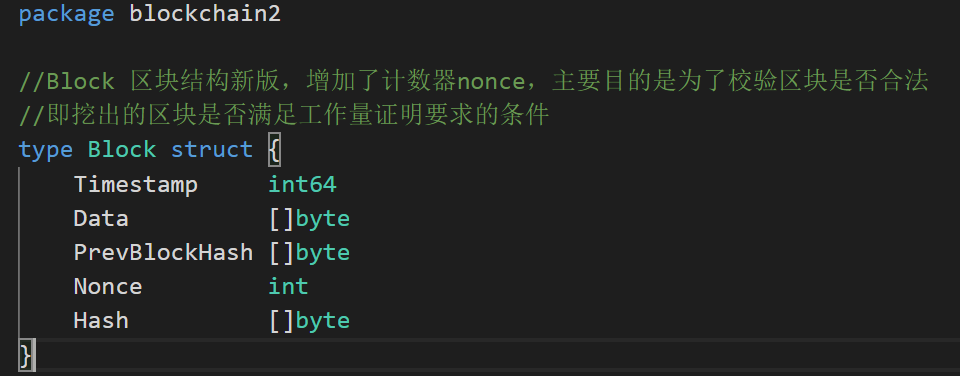Screen dimensions: 960x376
Task: Click the Hash field name
Action: [x=101, y=320]
